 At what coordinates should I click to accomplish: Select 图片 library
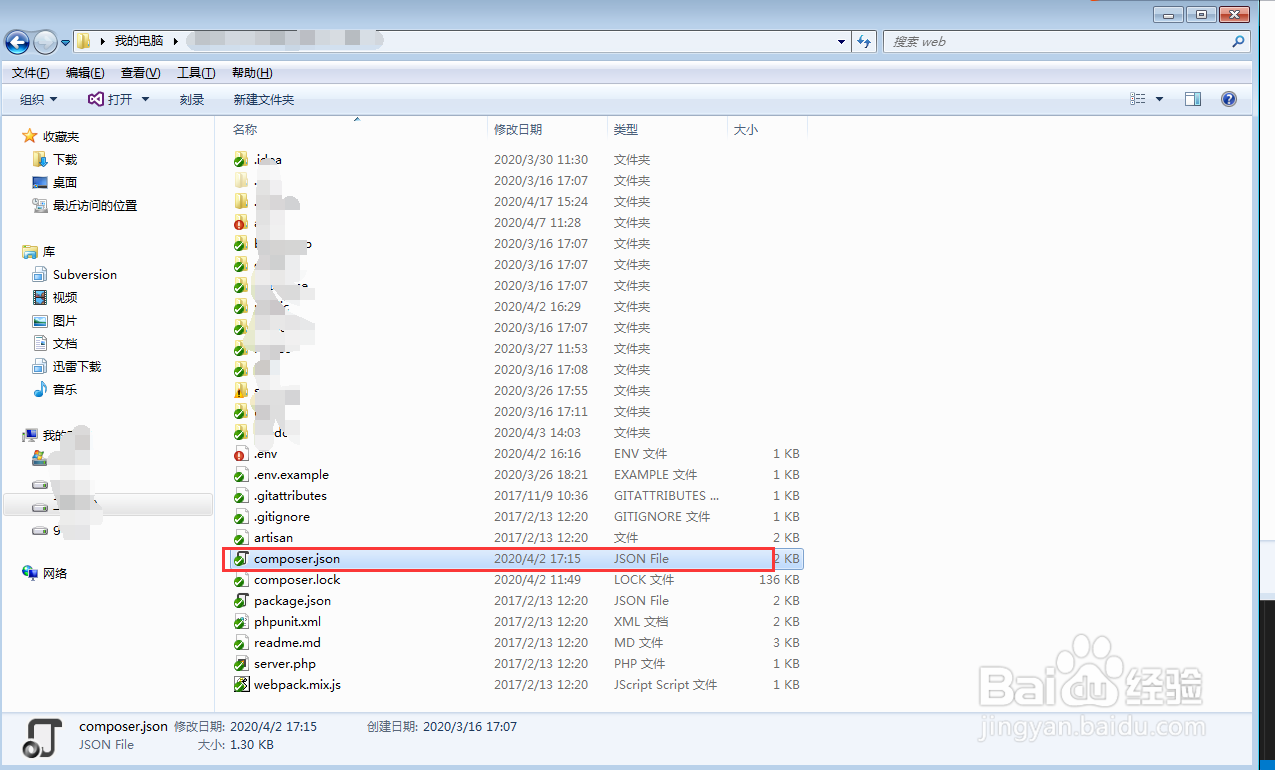point(65,320)
